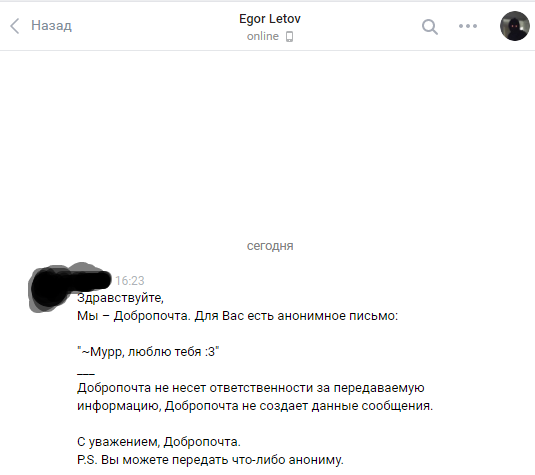535x475 pixels.
Task: Click the сегодня date separator
Action: tap(270, 246)
